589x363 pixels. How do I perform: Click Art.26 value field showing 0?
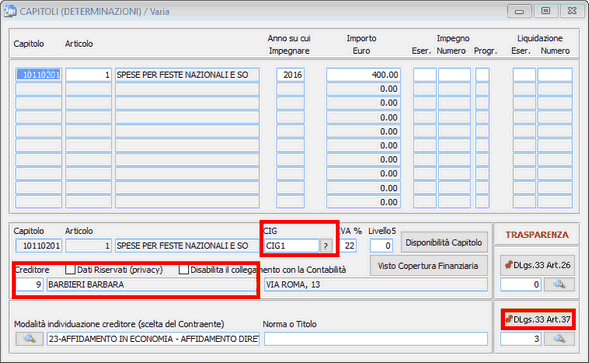(x=521, y=284)
